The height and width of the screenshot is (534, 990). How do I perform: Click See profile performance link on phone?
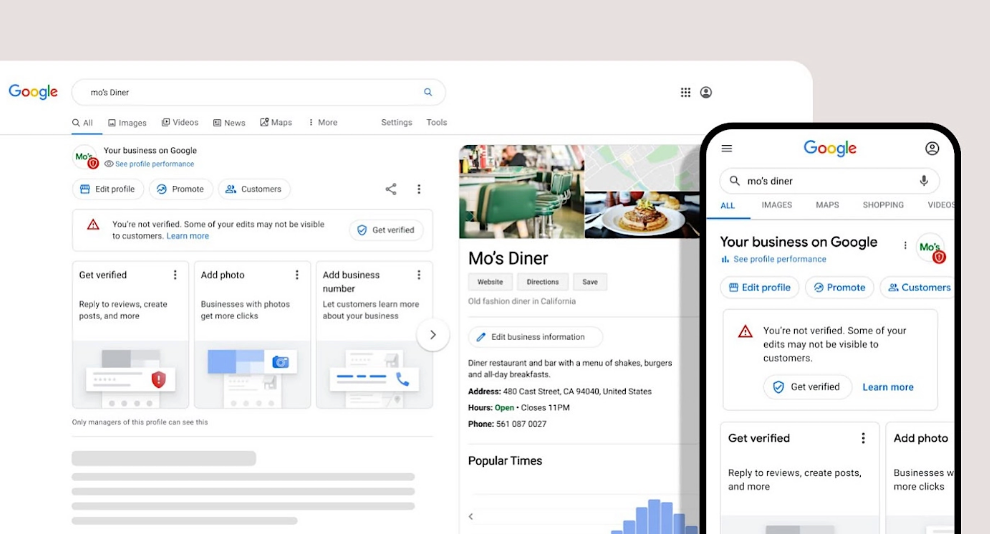tap(774, 259)
